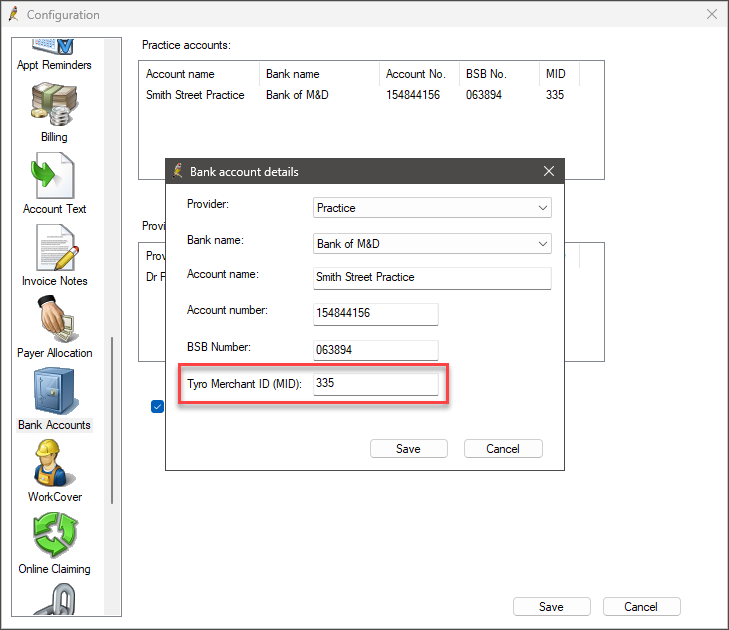
Task: Sort by BSB No. column header
Action: [x=499, y=74]
